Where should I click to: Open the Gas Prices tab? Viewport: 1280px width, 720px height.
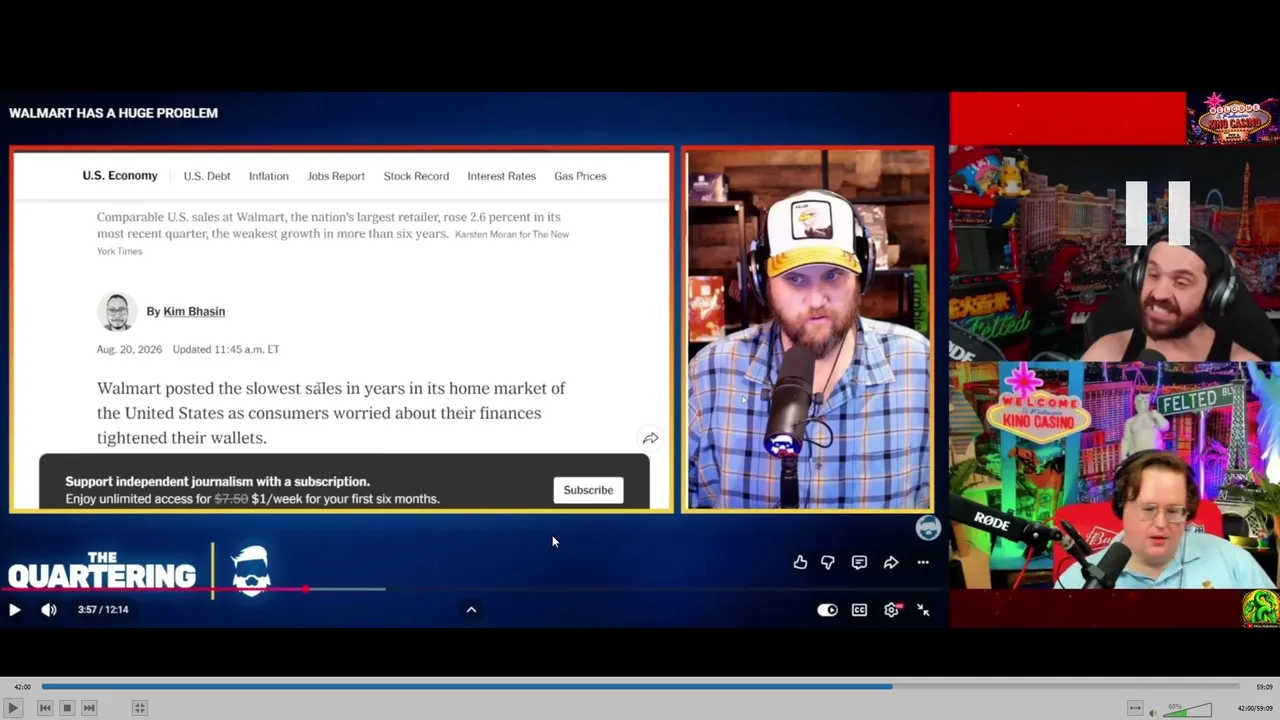pyautogui.click(x=580, y=176)
